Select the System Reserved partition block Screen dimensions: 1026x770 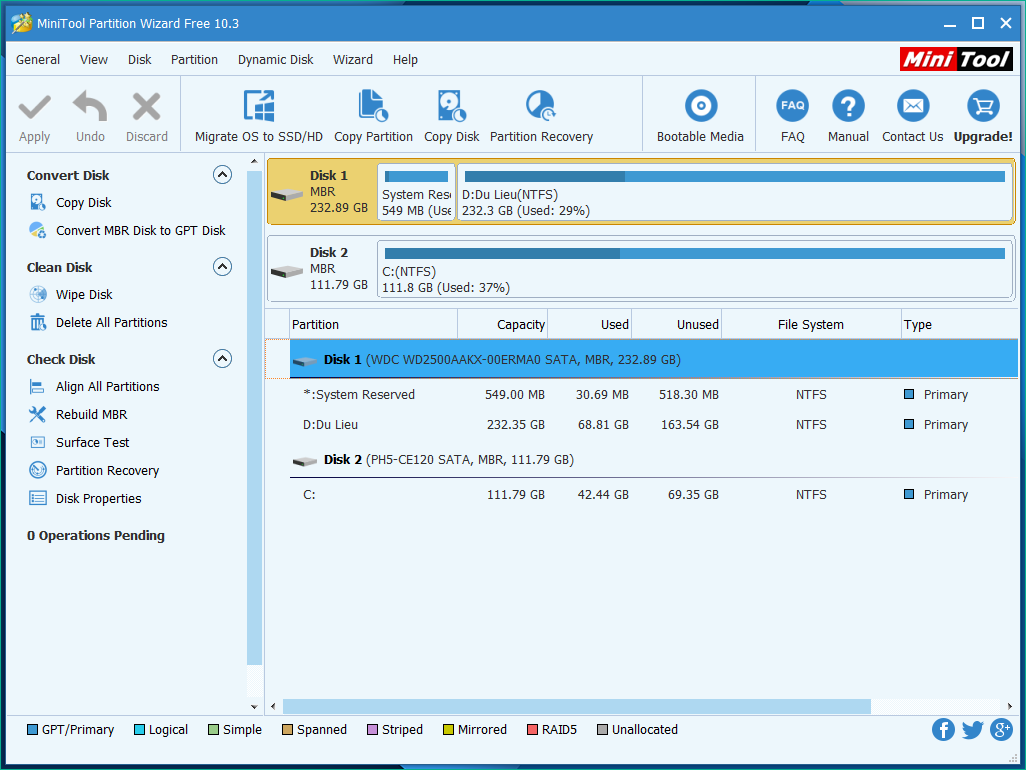point(416,192)
